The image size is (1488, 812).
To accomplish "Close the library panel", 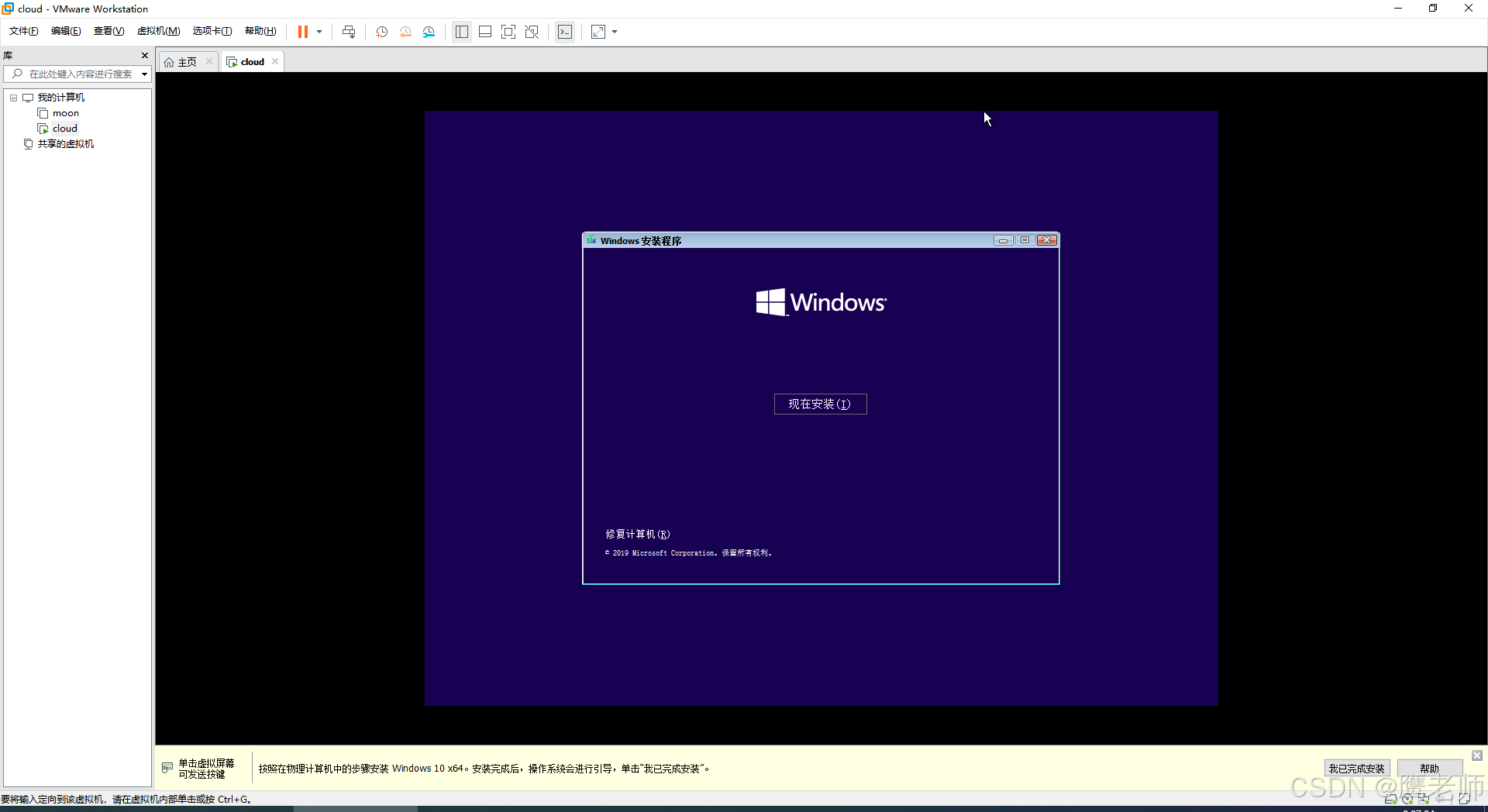I will click(145, 56).
